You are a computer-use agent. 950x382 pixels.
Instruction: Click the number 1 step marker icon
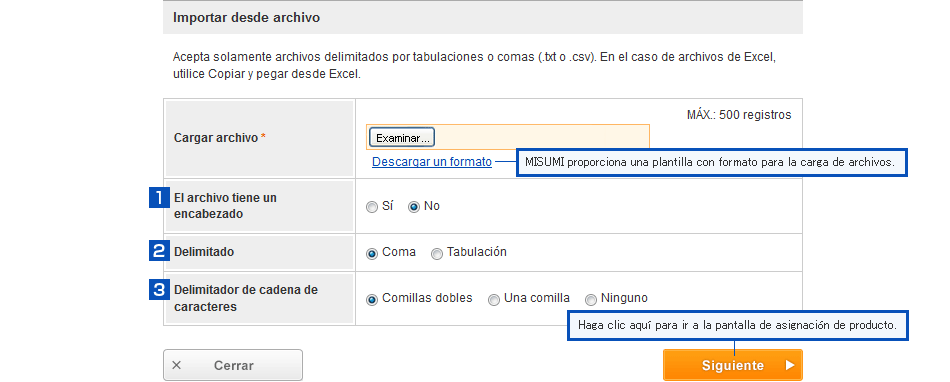click(x=159, y=197)
